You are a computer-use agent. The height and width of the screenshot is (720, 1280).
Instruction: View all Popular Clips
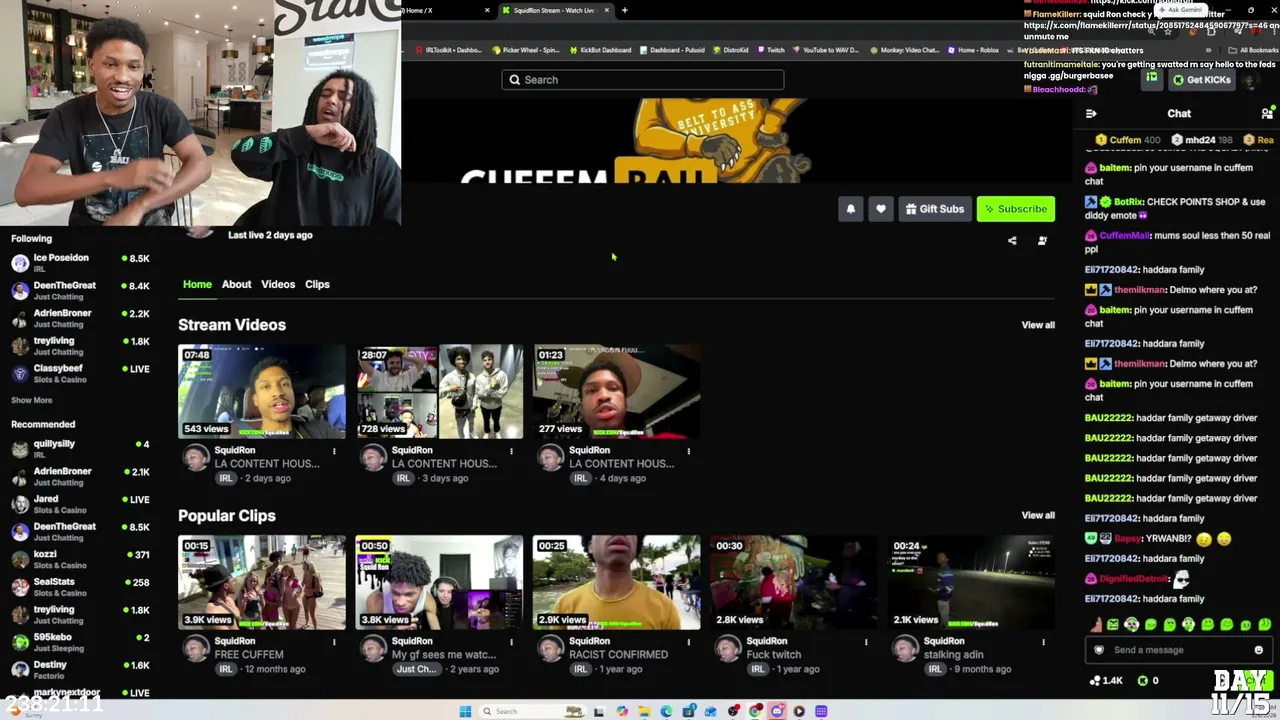point(1038,516)
